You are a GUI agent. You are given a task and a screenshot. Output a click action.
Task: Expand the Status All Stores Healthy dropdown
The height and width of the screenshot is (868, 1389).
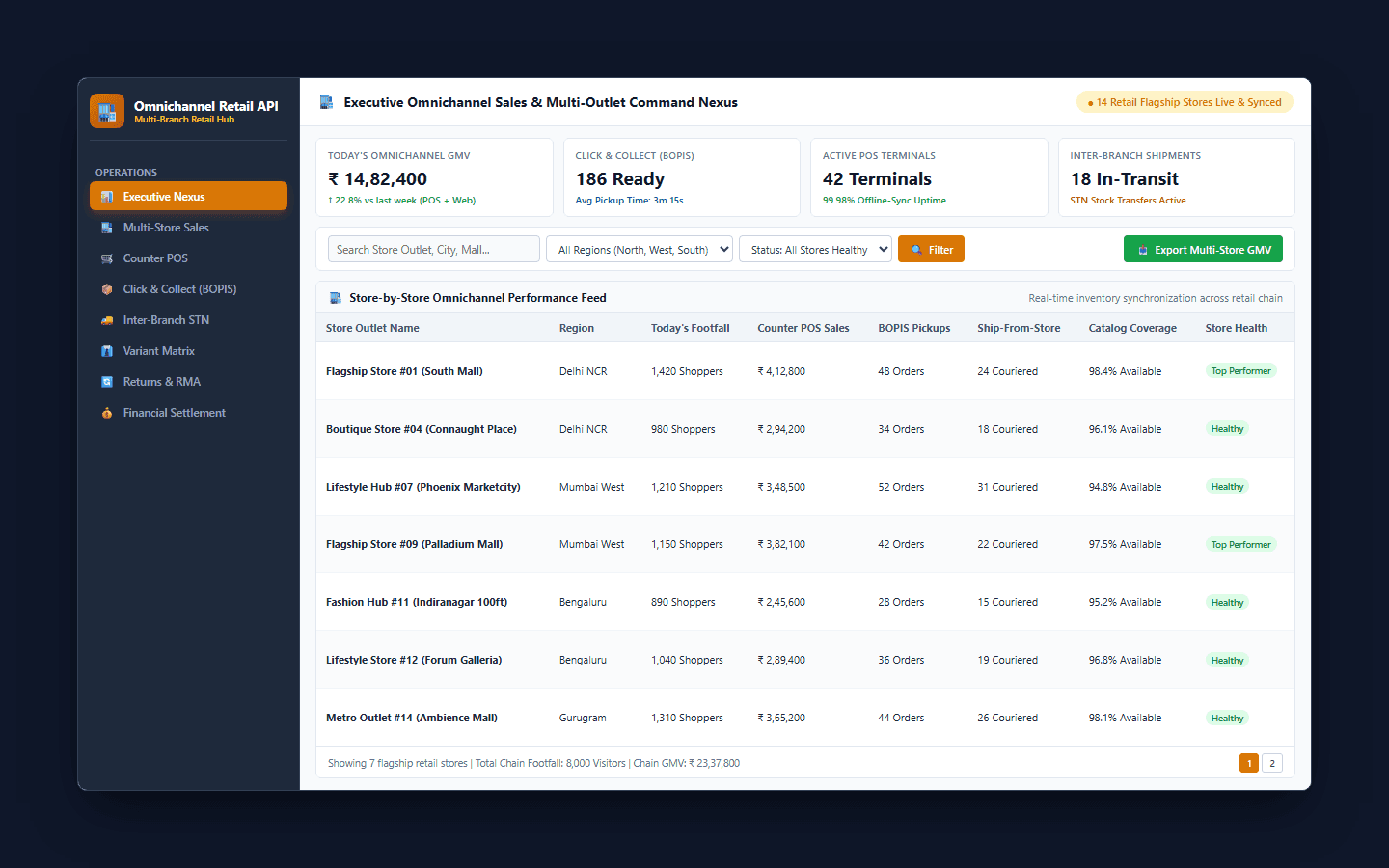click(x=815, y=249)
